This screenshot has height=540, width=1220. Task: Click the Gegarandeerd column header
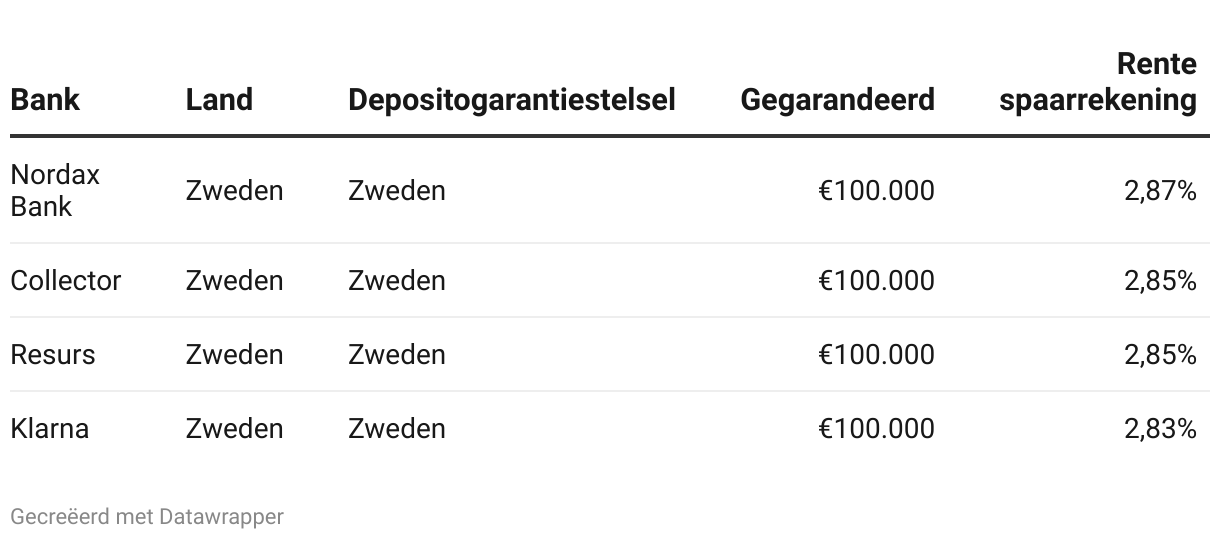click(837, 100)
